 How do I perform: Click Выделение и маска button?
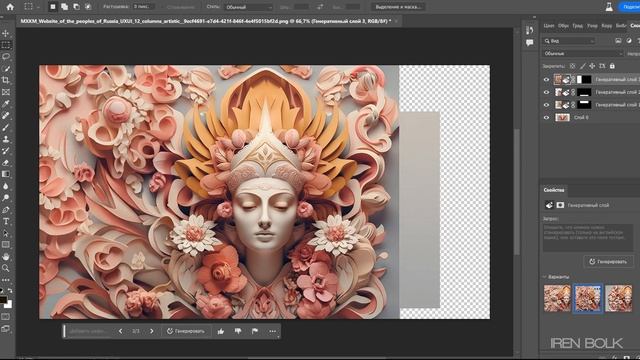[398, 7]
